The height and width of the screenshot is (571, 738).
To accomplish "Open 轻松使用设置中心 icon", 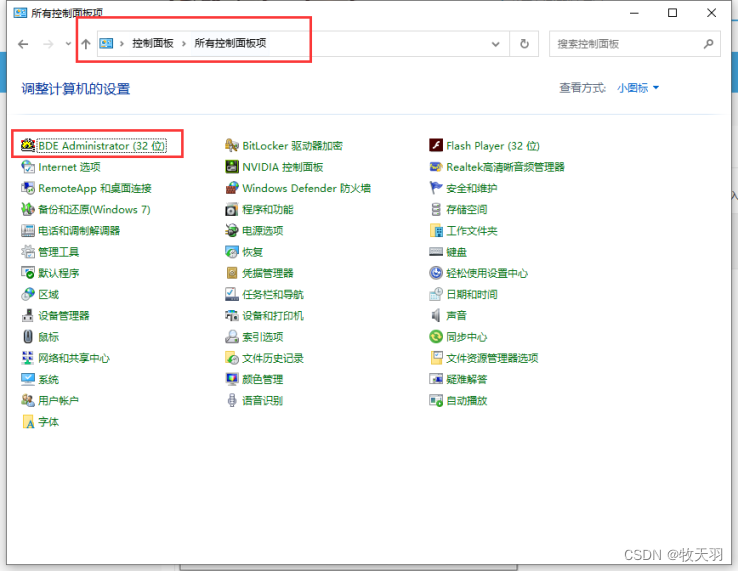I will (x=436, y=273).
